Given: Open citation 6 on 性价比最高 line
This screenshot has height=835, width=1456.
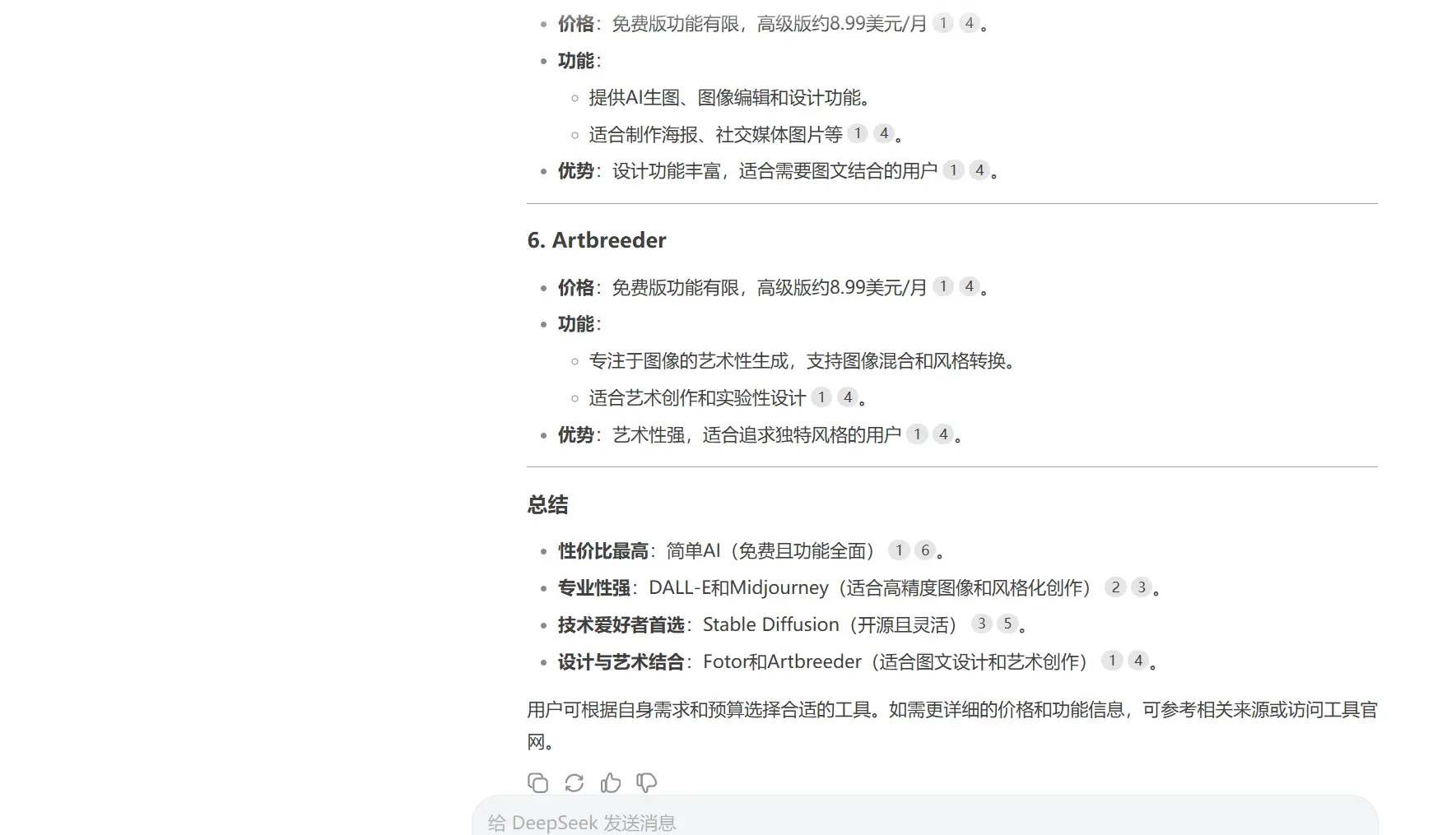Looking at the screenshot, I should coord(925,550).
